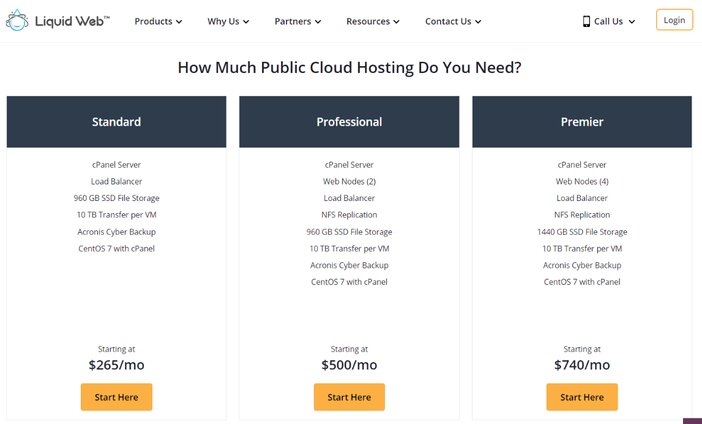Click NFS Replication in the Premier plan
Screen dimensions: 702x424
(582, 215)
